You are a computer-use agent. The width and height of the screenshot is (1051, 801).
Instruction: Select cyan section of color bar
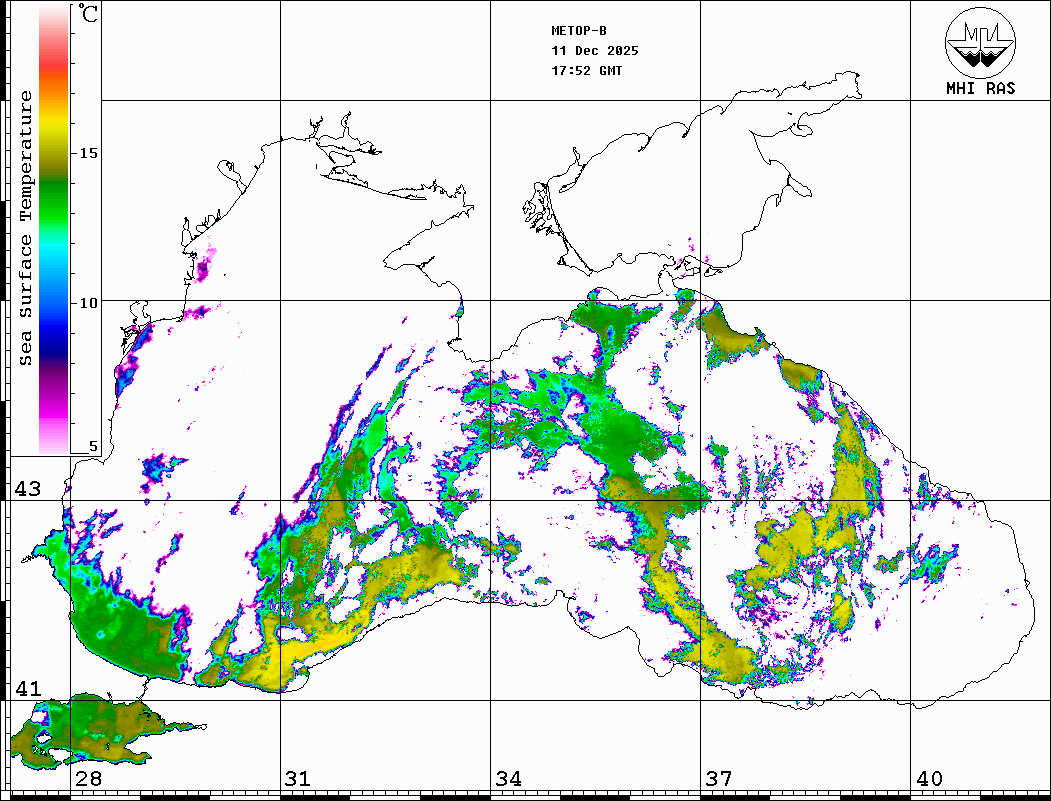point(54,250)
